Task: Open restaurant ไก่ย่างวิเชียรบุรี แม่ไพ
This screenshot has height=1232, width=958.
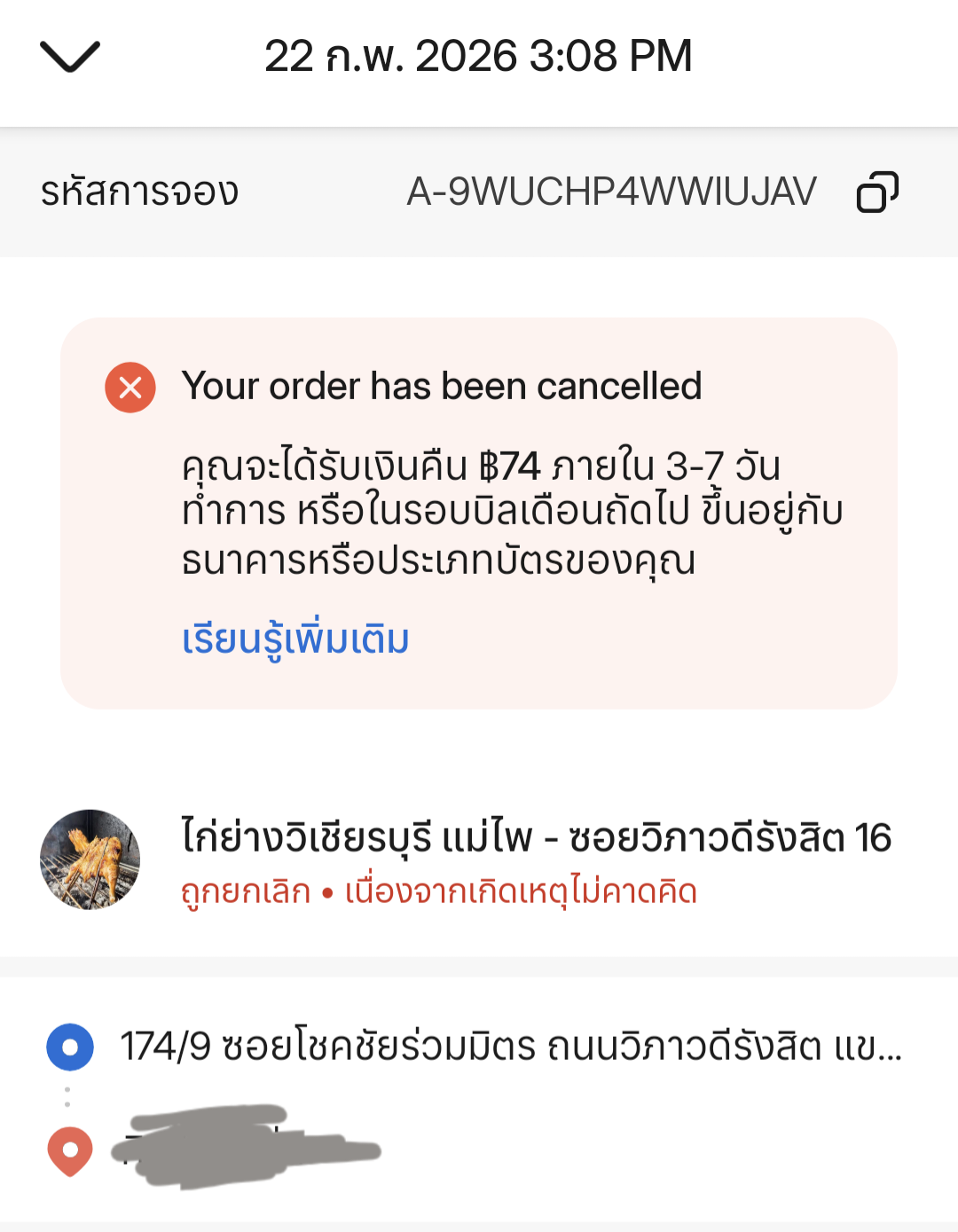Action: point(536,837)
